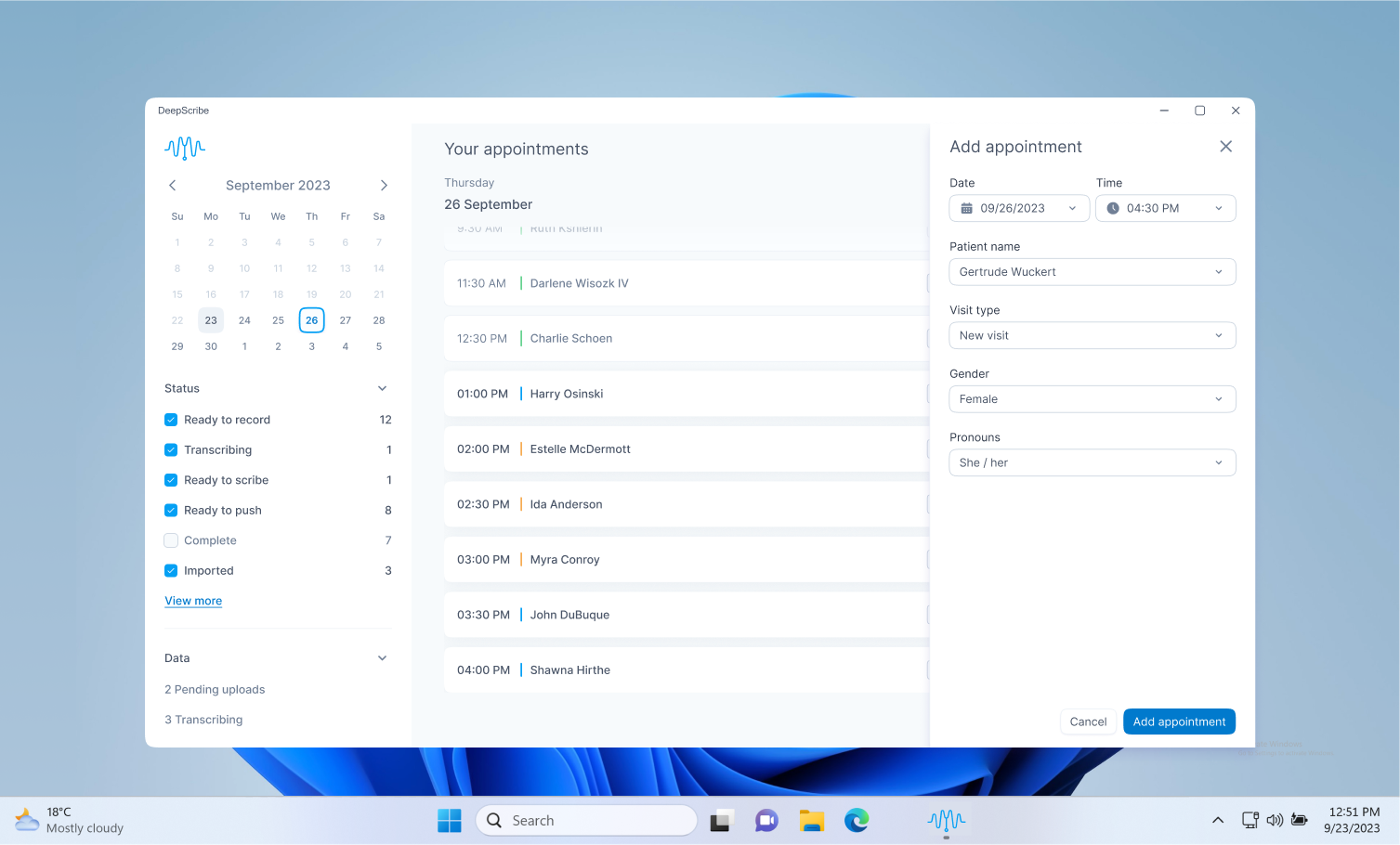This screenshot has width=1400, height=845.
Task: Open Harry Osinski 01:00 PM appointment
Action: (x=687, y=394)
